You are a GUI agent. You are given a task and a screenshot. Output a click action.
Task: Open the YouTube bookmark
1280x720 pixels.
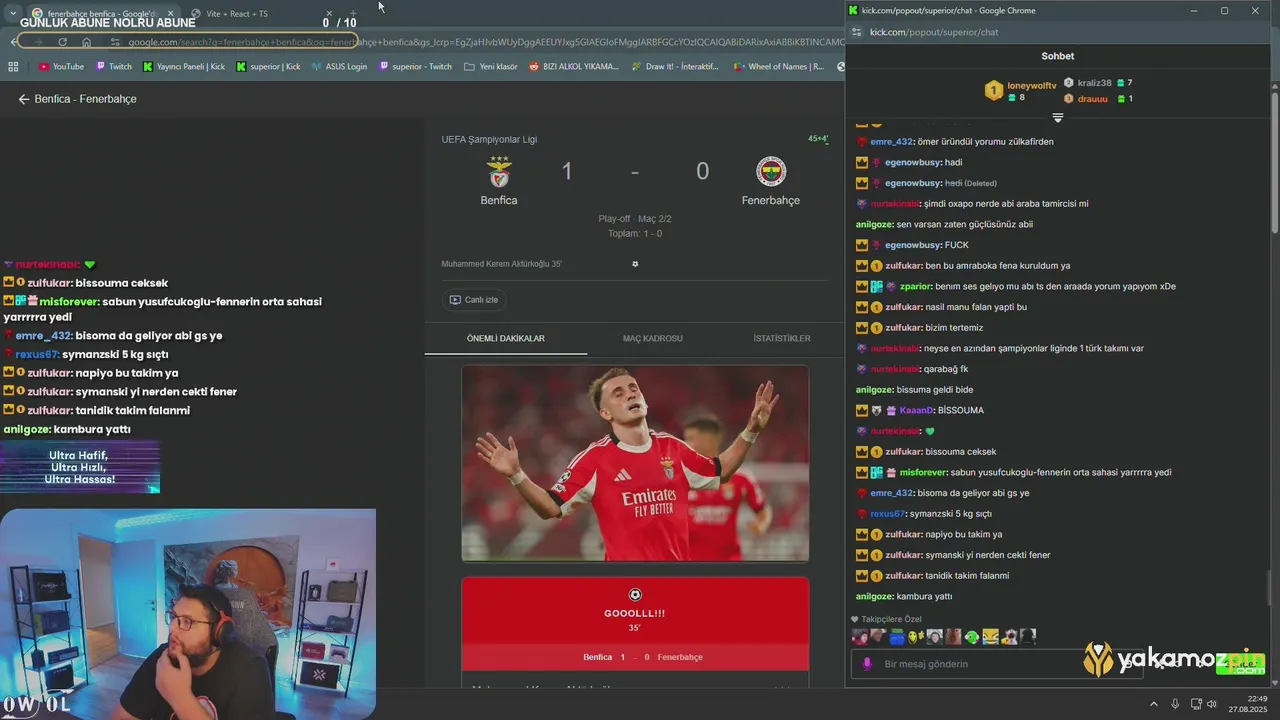(61, 67)
